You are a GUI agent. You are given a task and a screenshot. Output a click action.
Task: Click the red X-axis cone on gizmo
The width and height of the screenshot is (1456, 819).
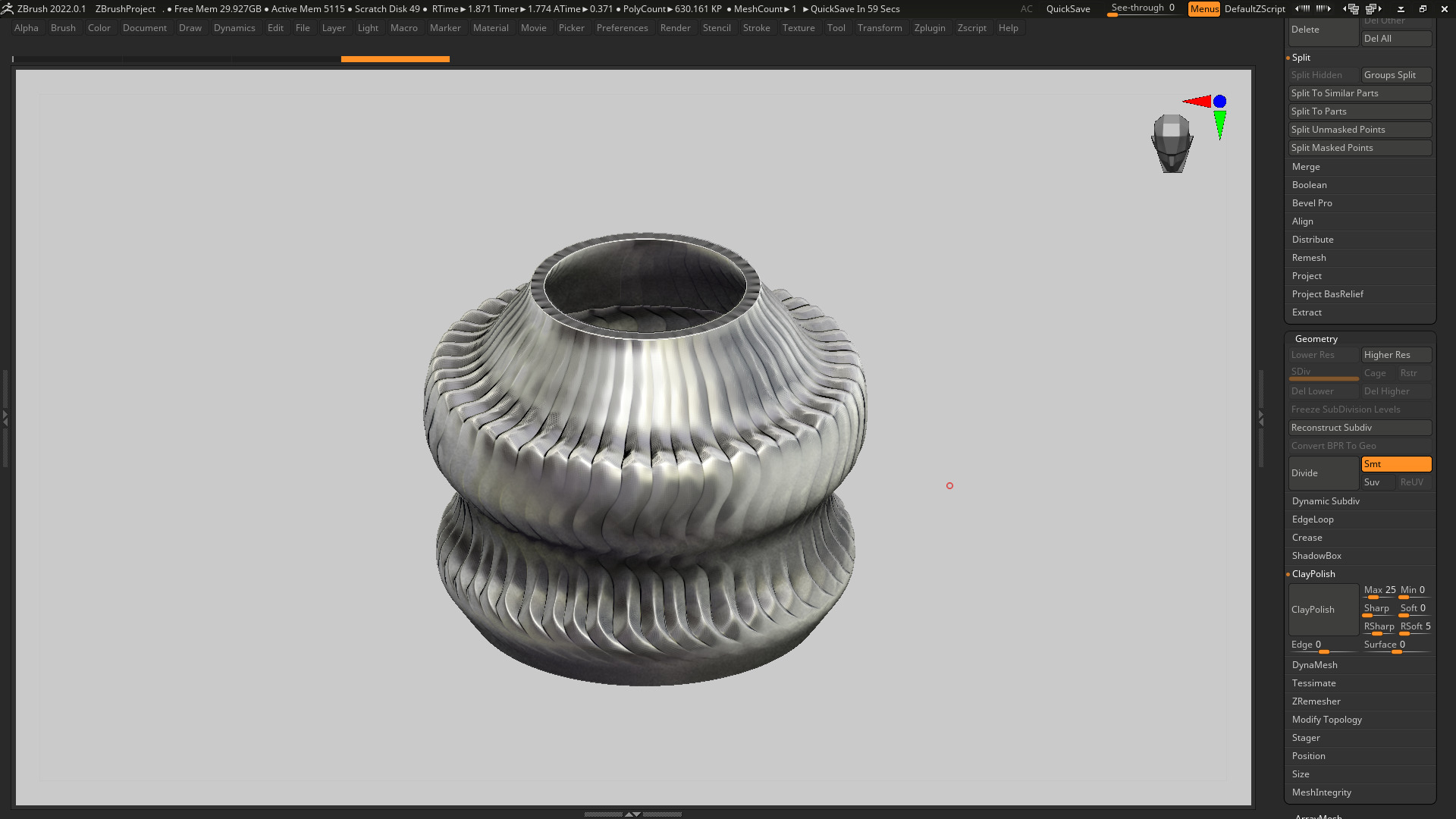(1197, 102)
